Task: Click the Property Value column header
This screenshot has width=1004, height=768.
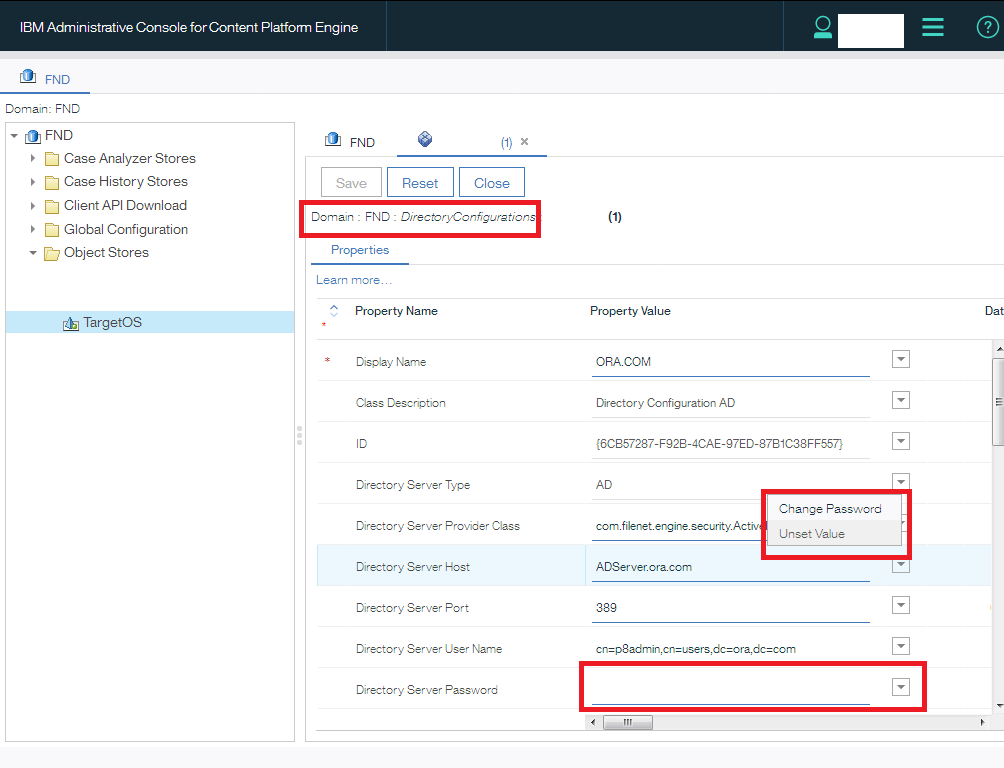Action: point(630,311)
